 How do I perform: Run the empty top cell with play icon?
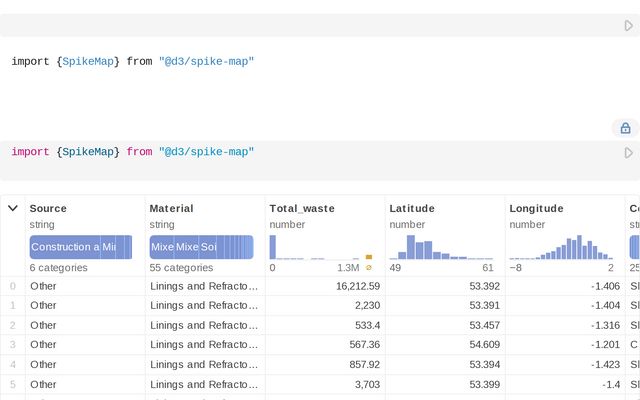coord(629,26)
